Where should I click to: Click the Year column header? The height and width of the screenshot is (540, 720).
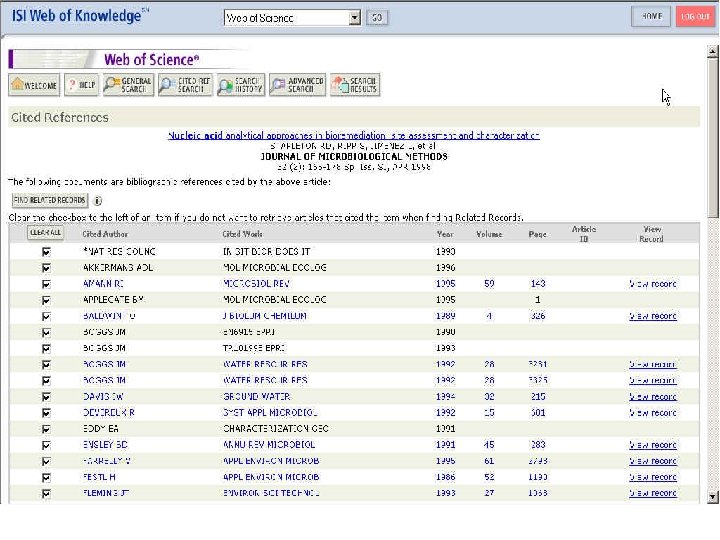(445, 234)
